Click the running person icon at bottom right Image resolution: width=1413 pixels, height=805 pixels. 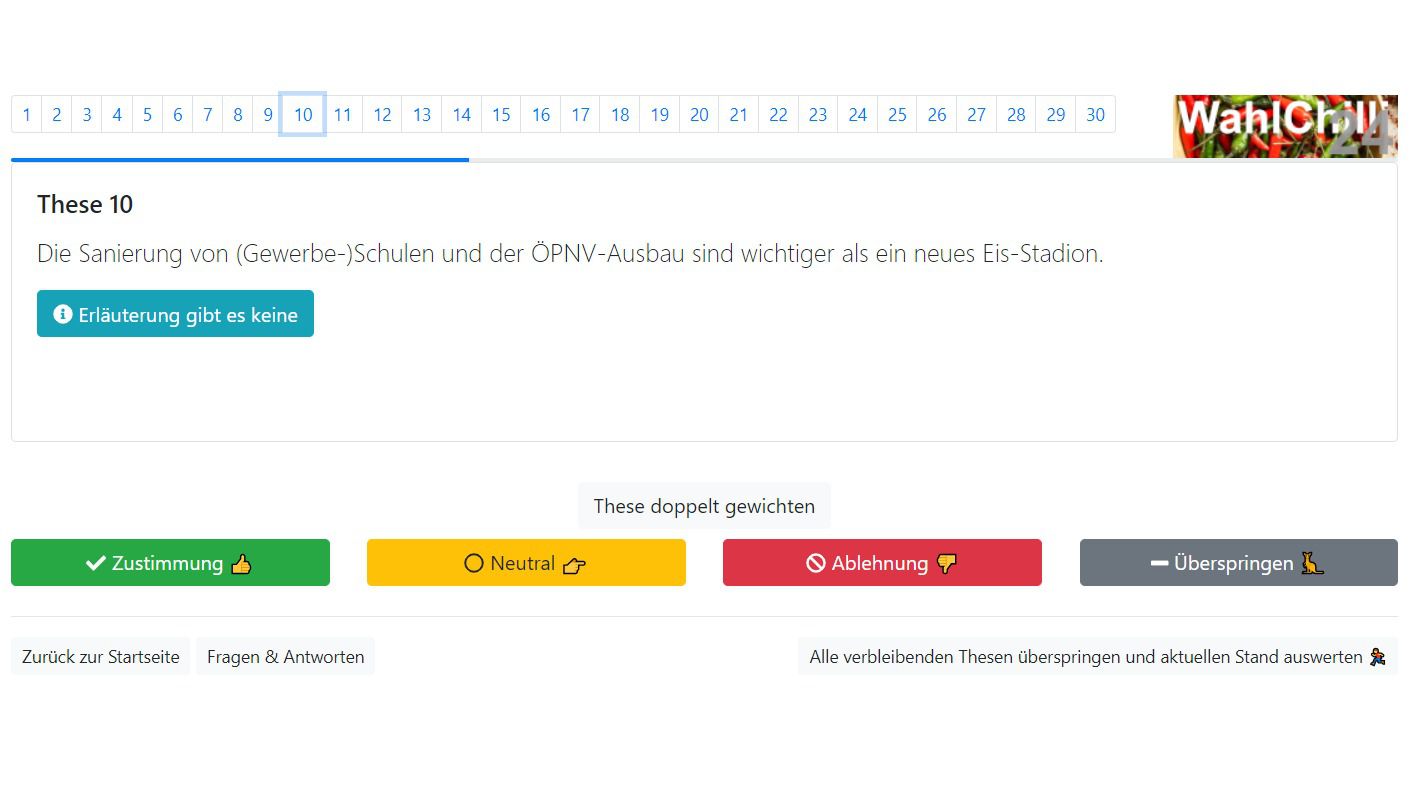tap(1378, 657)
